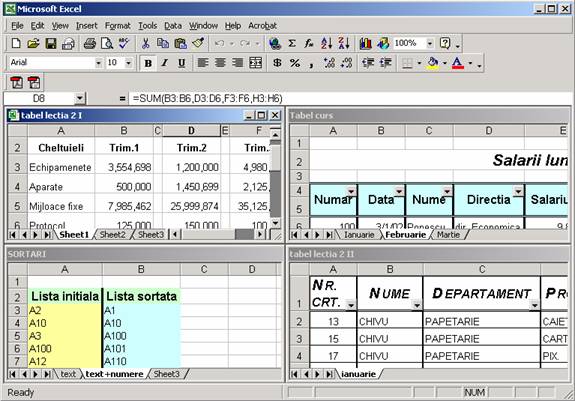575x401 pixels.
Task: Select the Sort Ascending icon
Action: [326, 44]
